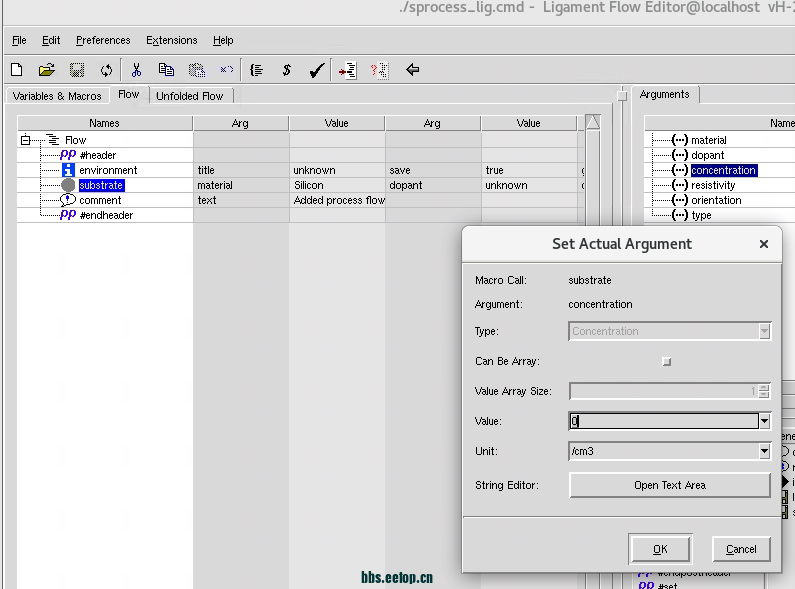795x589 pixels.
Task: Click the red question mark toolbar icon
Action: click(379, 70)
